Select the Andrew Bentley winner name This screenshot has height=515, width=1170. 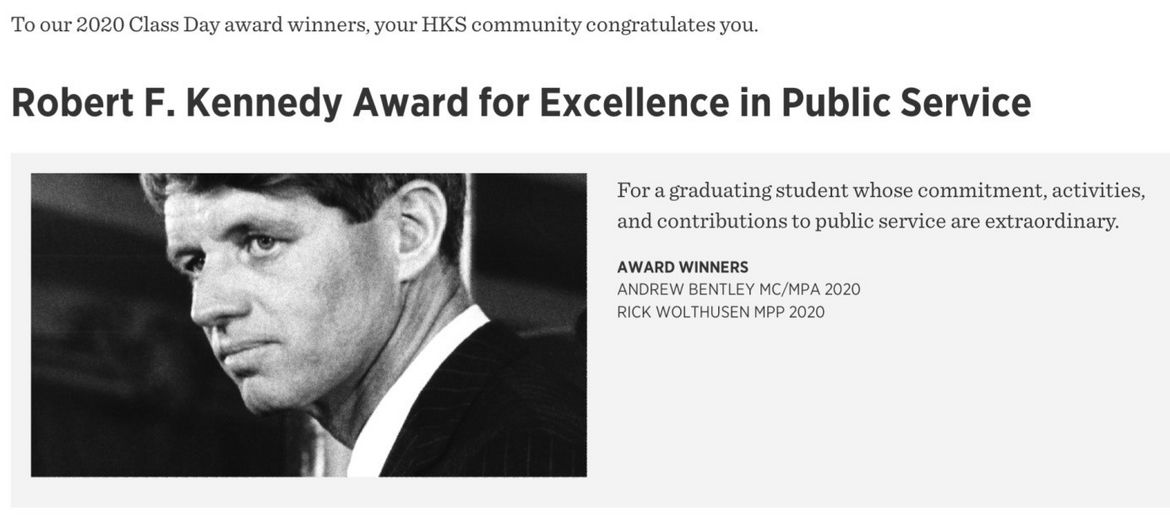[x=686, y=289]
